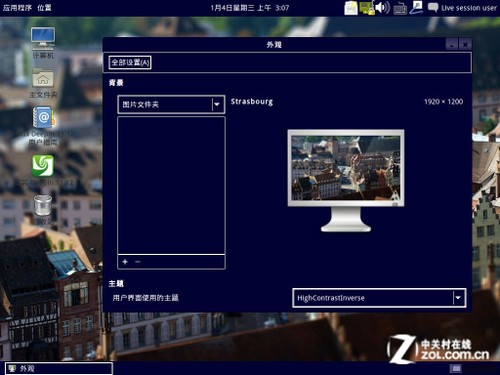
Task: Open the volume speaker tray icon
Action: tap(382, 7)
